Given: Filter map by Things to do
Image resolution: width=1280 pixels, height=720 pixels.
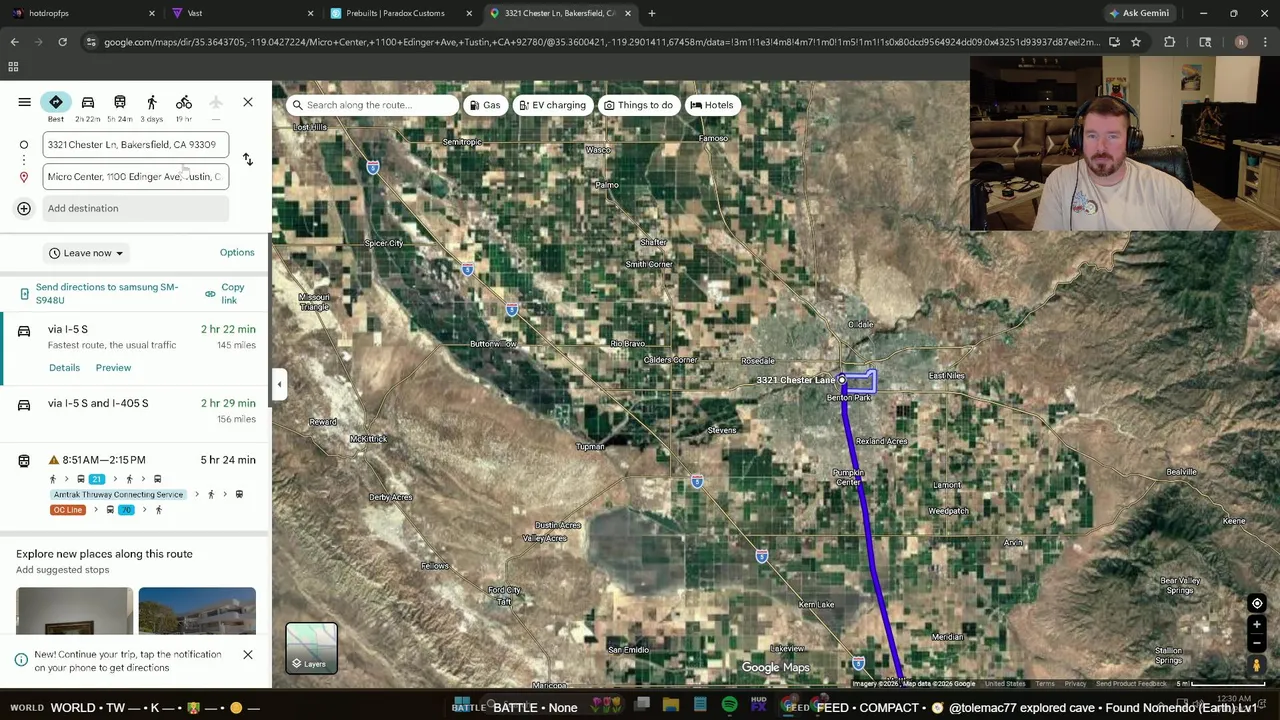Looking at the screenshot, I should [638, 105].
